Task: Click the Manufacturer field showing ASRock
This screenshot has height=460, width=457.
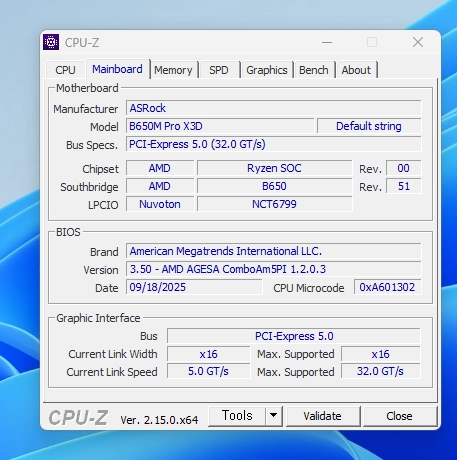Action: coord(273,108)
